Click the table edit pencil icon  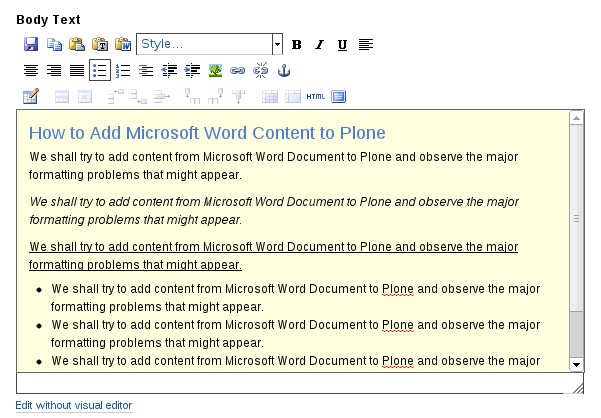pyautogui.click(x=31, y=96)
